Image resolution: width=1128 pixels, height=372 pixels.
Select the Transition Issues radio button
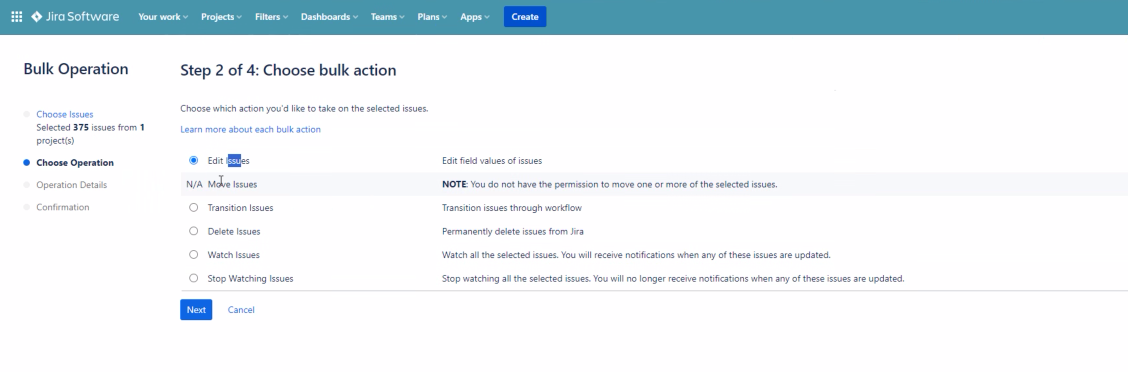[194, 207]
